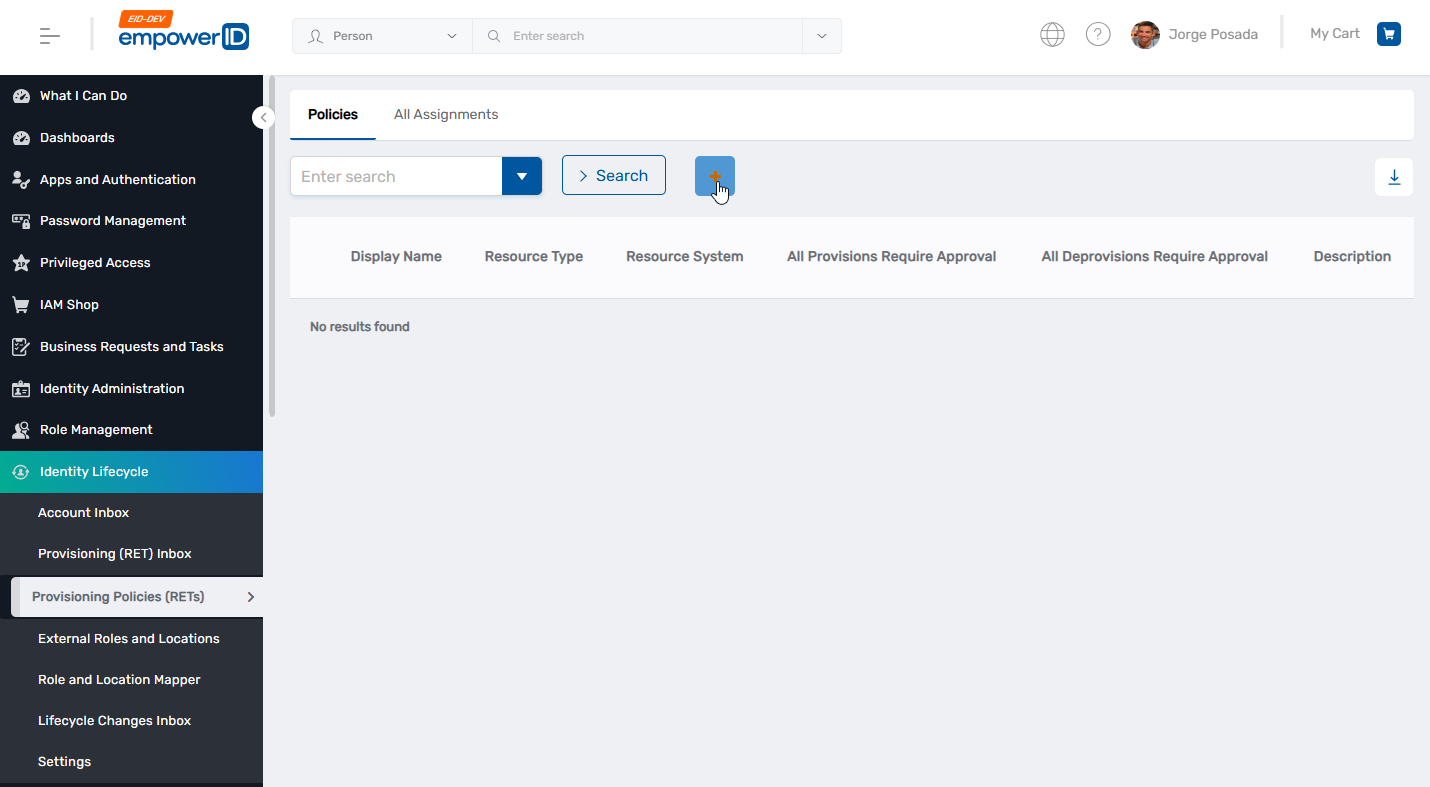Click the add new policy plus icon
This screenshot has height=787, width=1430.
(x=714, y=175)
